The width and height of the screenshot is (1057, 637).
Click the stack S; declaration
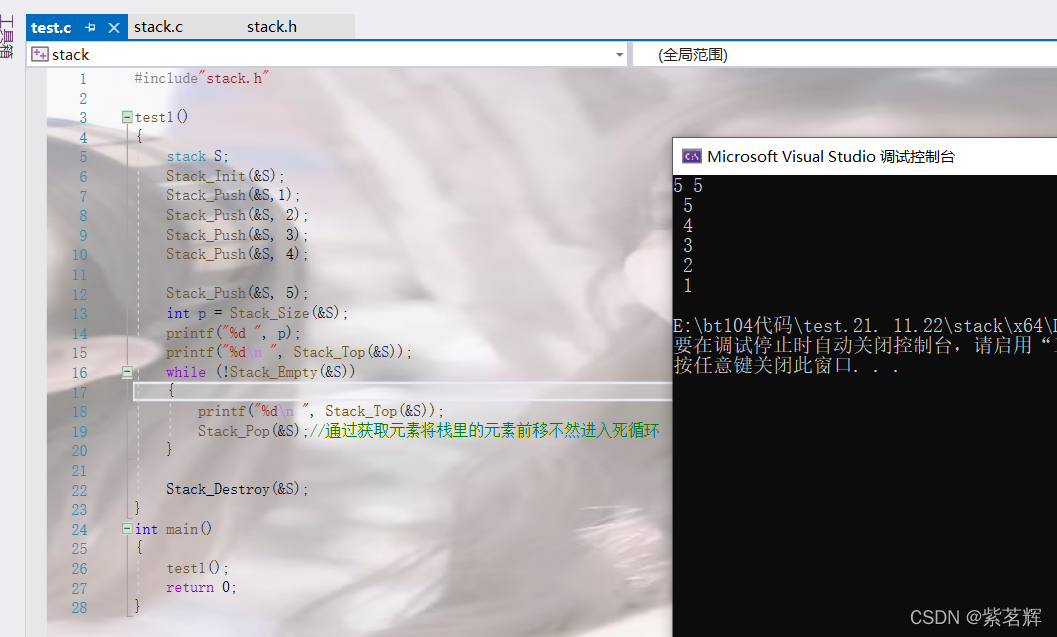point(198,156)
